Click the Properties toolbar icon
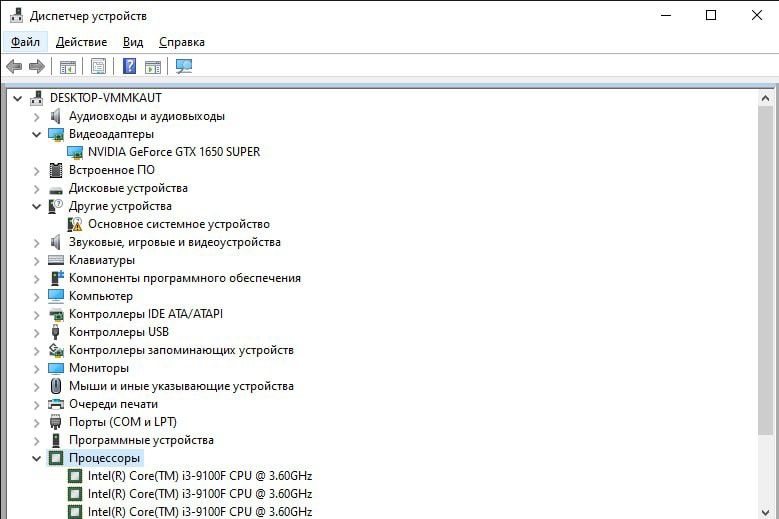This screenshot has width=779, height=519. 98,66
